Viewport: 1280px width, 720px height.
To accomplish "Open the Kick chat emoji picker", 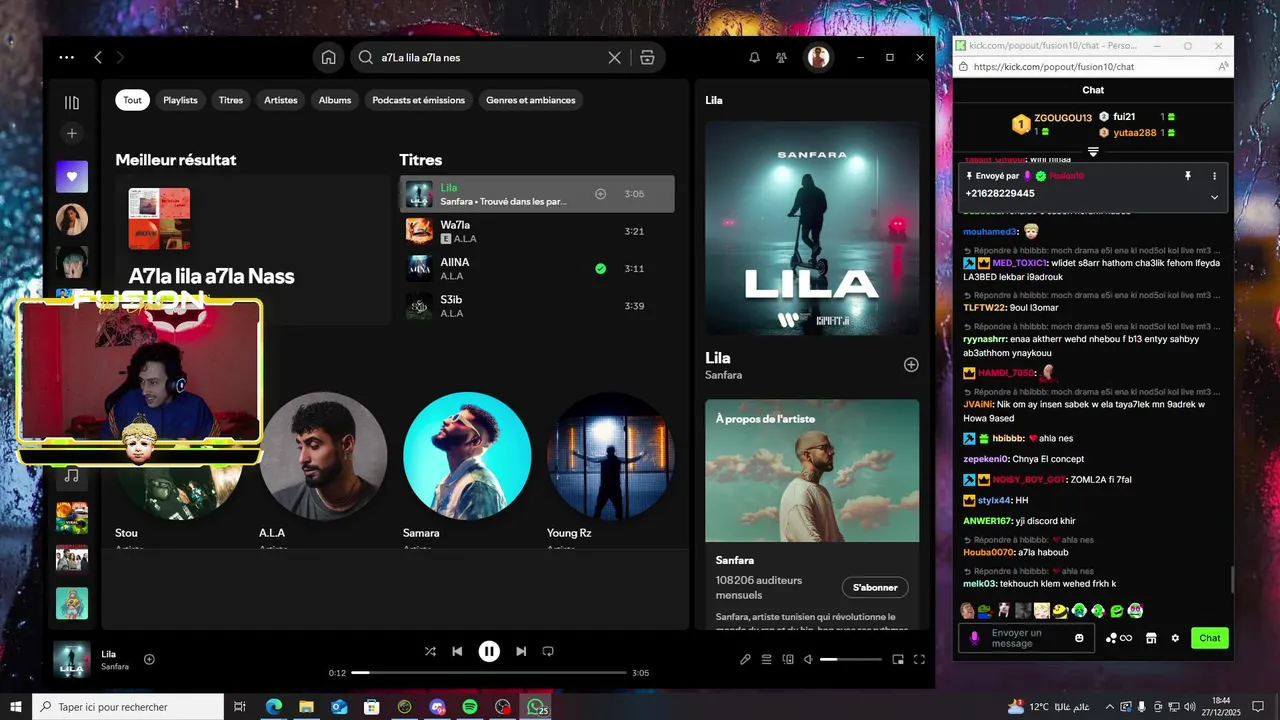I will click(x=1079, y=638).
